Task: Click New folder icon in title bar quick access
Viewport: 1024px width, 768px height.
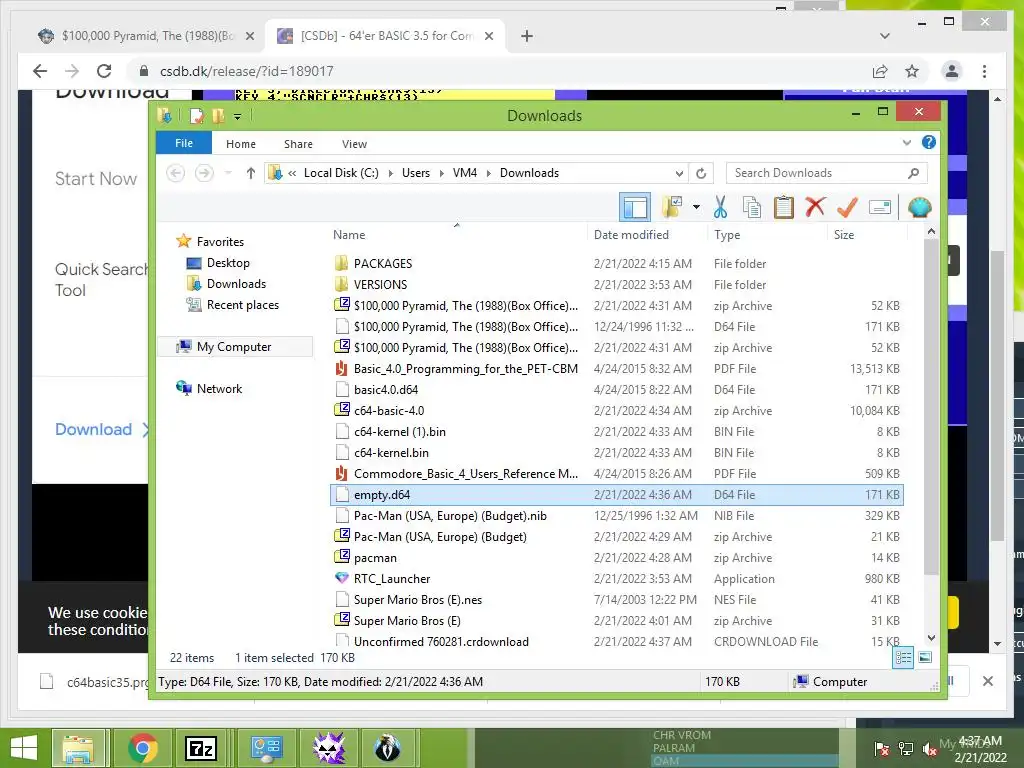Action: click(218, 116)
